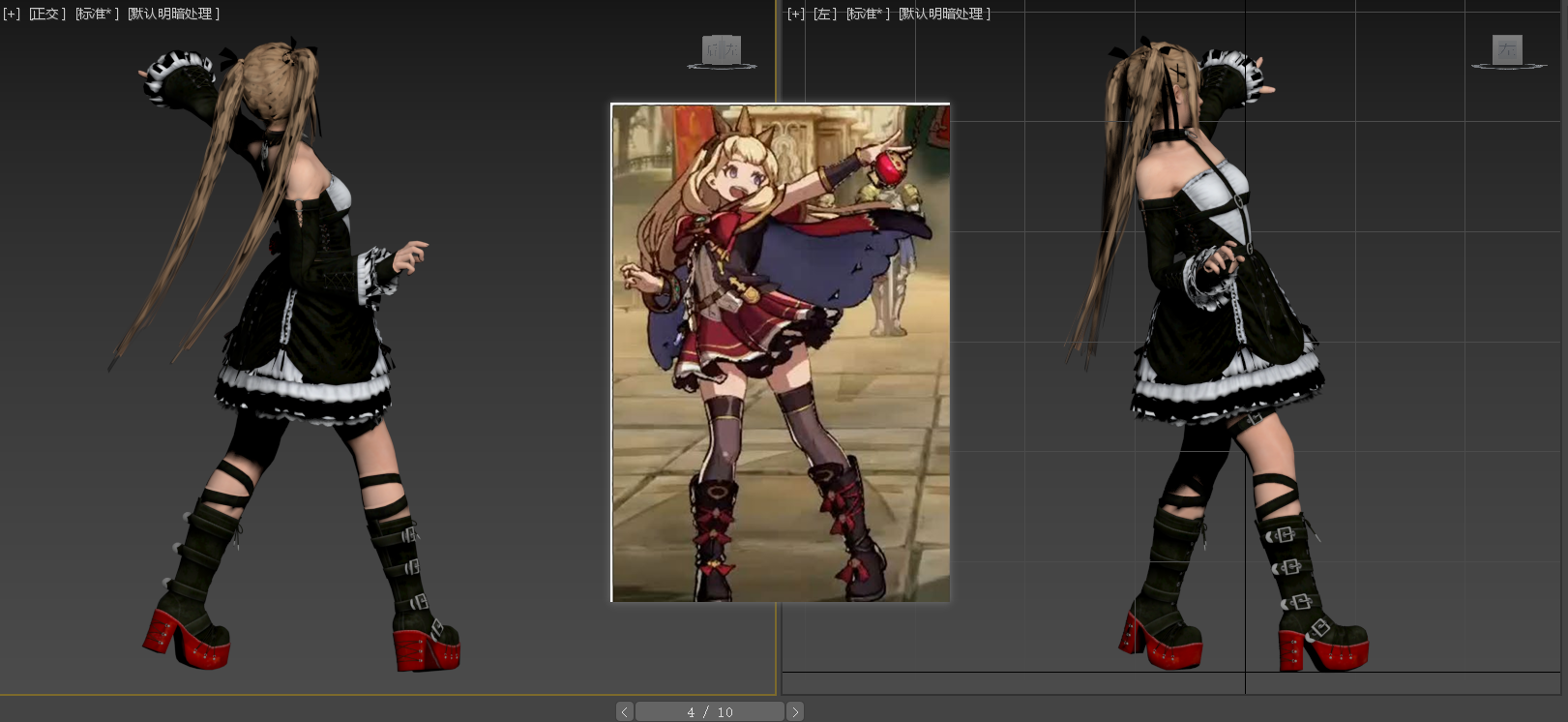Select the character model in 左 viewport
Image resolution: width=1568 pixels, height=722 pixels.
pos(1219,319)
